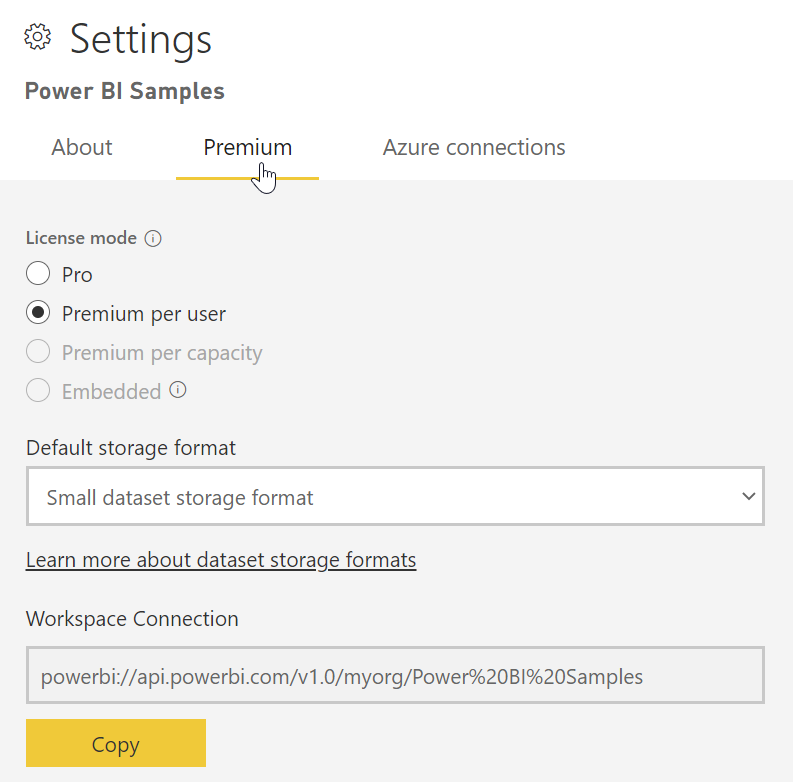Click the yellow Copy button
Image resolution: width=793 pixels, height=782 pixels.
116,743
